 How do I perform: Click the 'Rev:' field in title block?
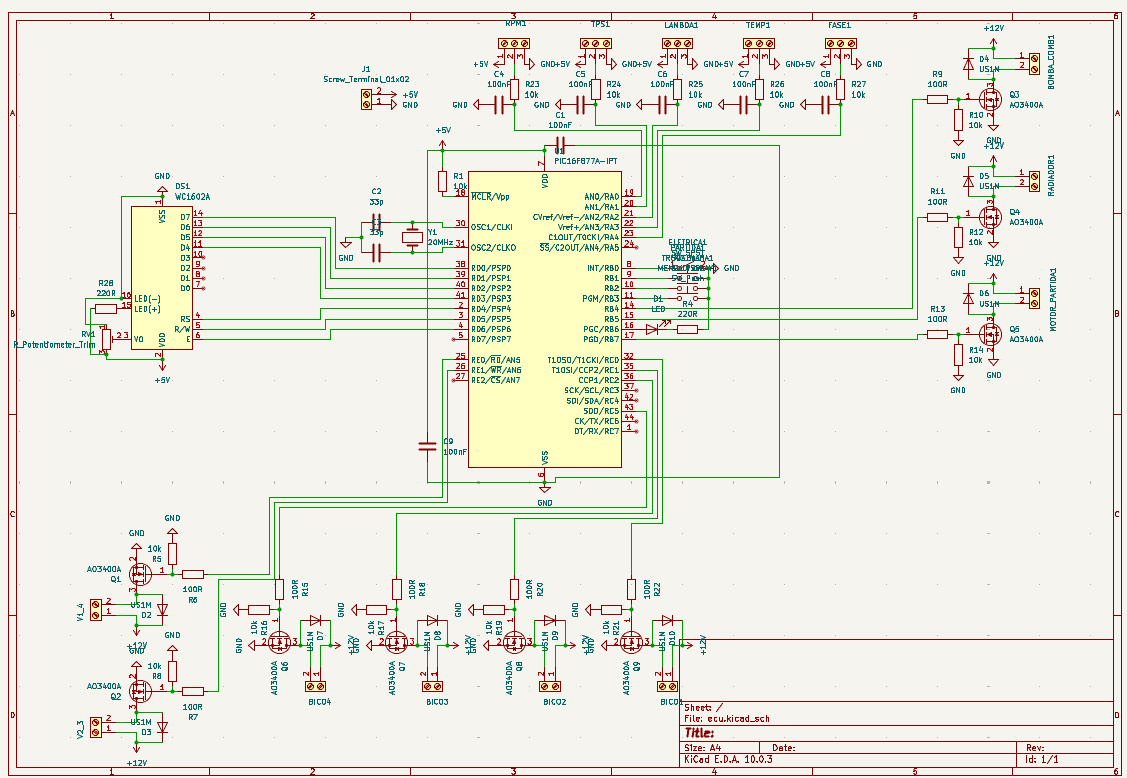pos(1035,748)
